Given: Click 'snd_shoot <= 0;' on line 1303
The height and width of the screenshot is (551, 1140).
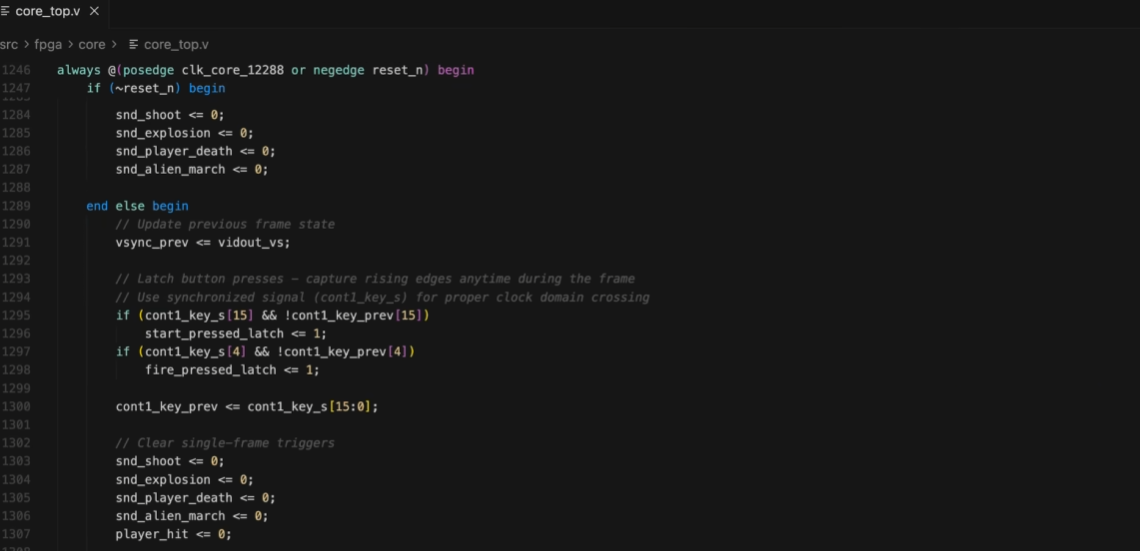Looking at the screenshot, I should (x=170, y=461).
